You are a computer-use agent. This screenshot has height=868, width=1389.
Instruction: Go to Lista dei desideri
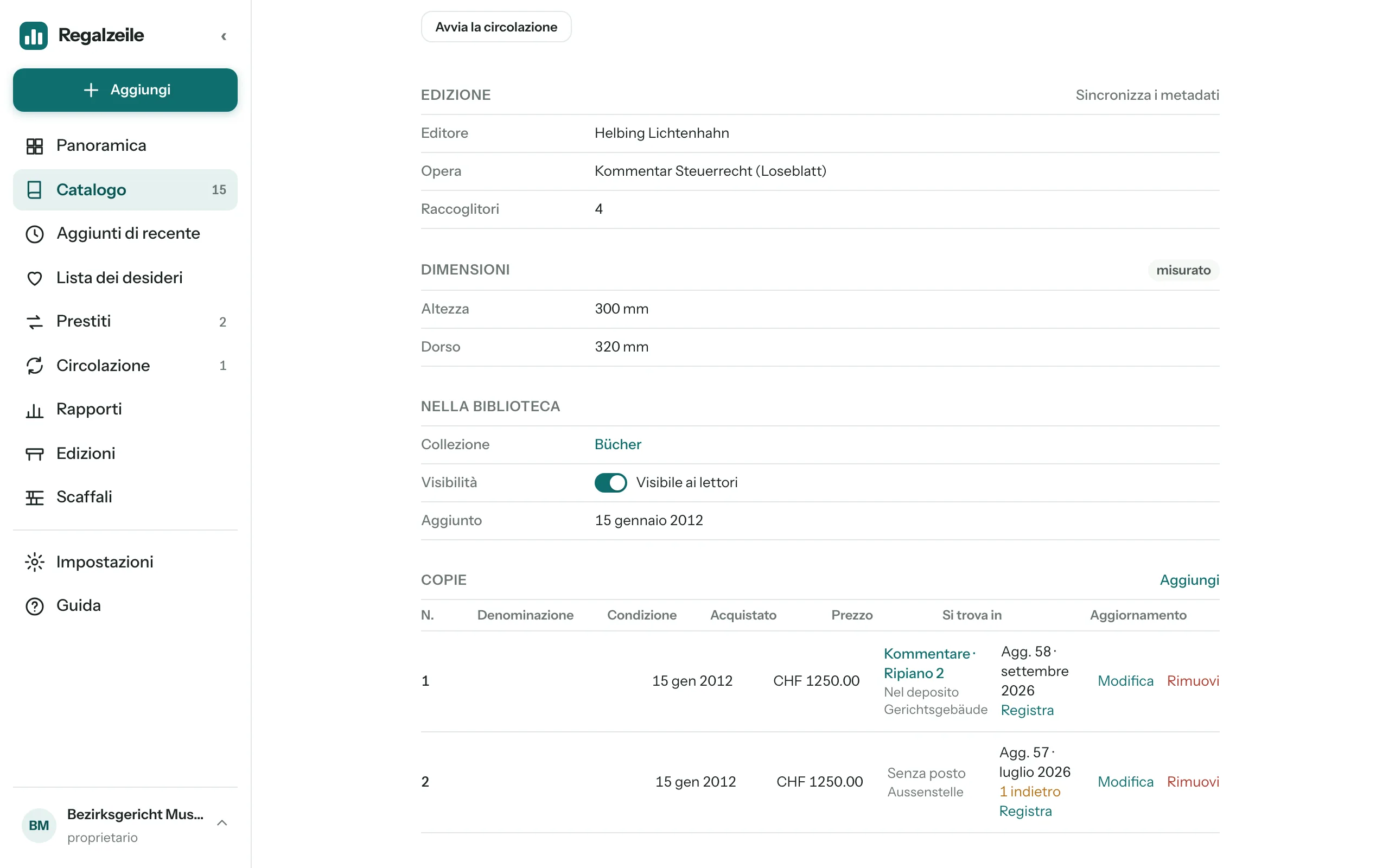pos(125,278)
